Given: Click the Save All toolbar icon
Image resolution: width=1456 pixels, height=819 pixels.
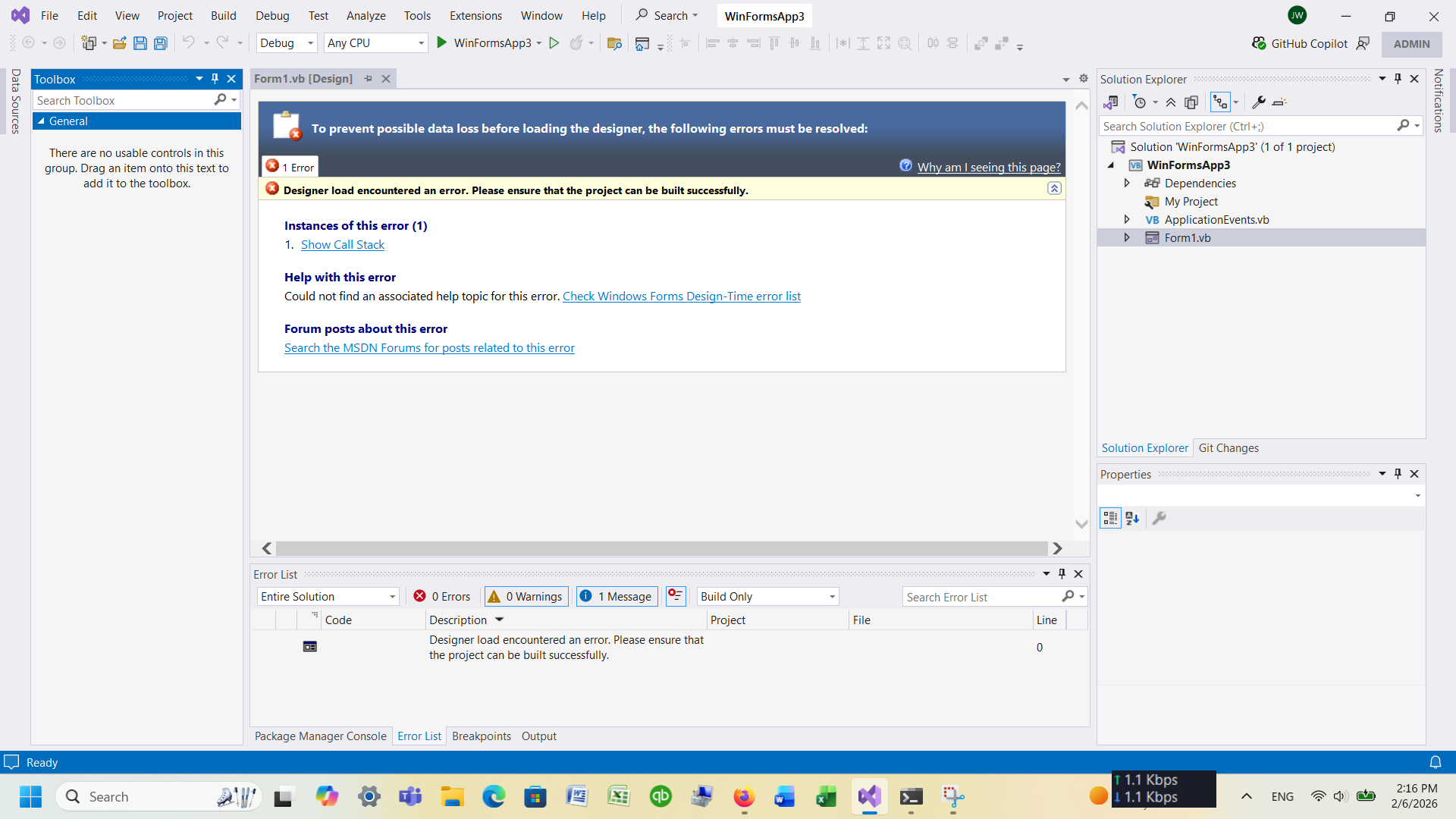Looking at the screenshot, I should [x=160, y=43].
